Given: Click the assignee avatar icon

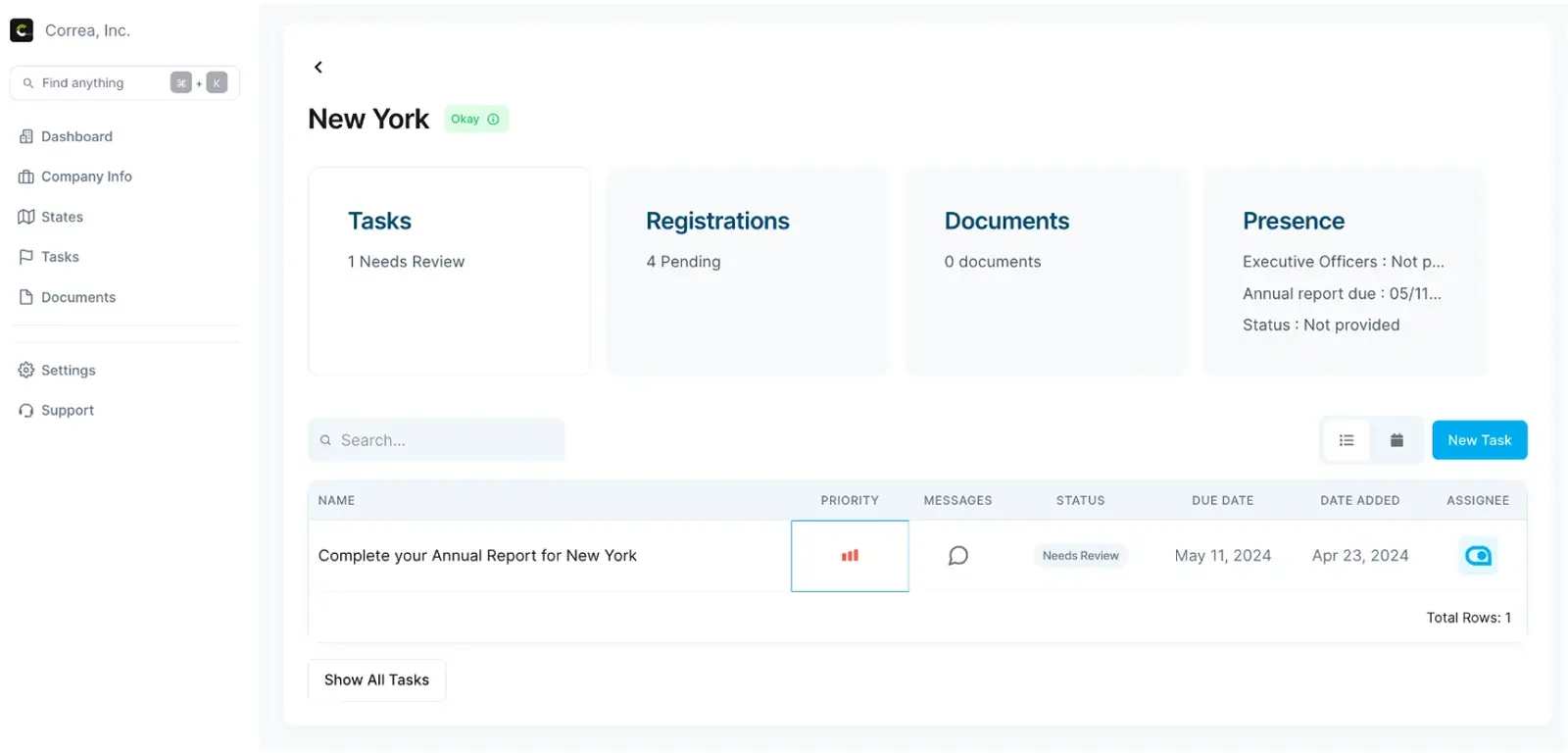Looking at the screenshot, I should 1478,556.
